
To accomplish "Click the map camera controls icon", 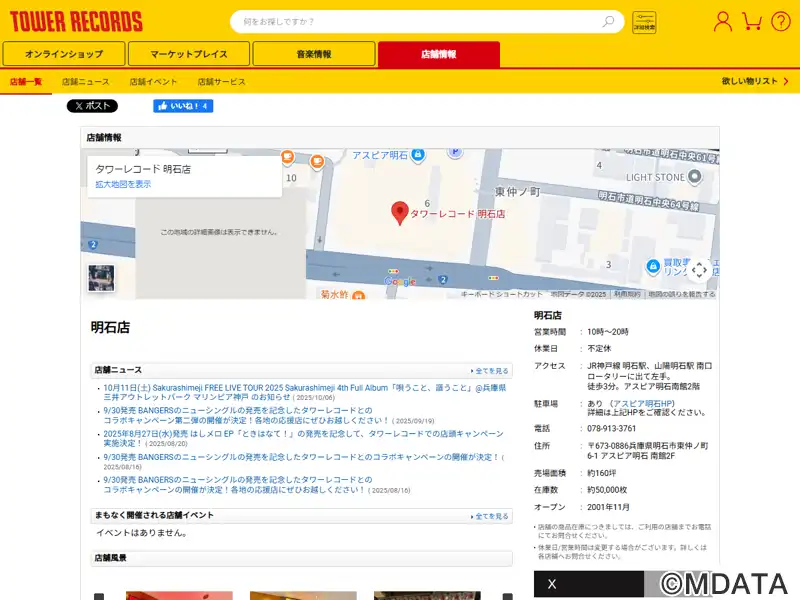I will point(699,270).
